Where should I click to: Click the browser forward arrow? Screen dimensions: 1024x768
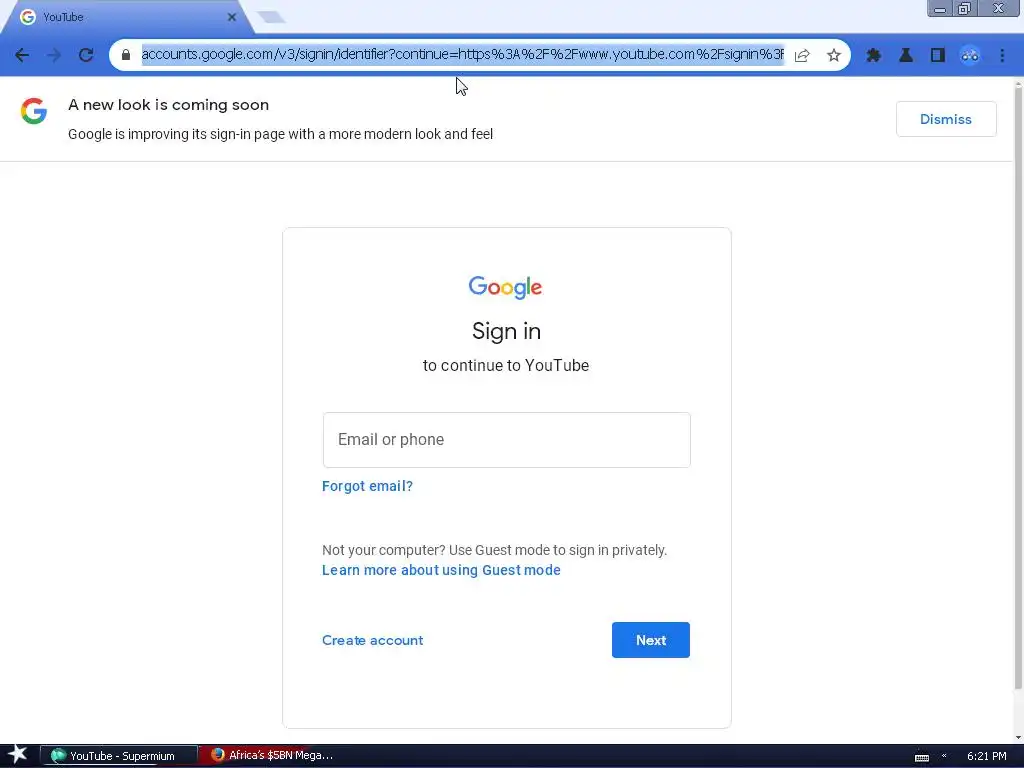[x=54, y=55]
